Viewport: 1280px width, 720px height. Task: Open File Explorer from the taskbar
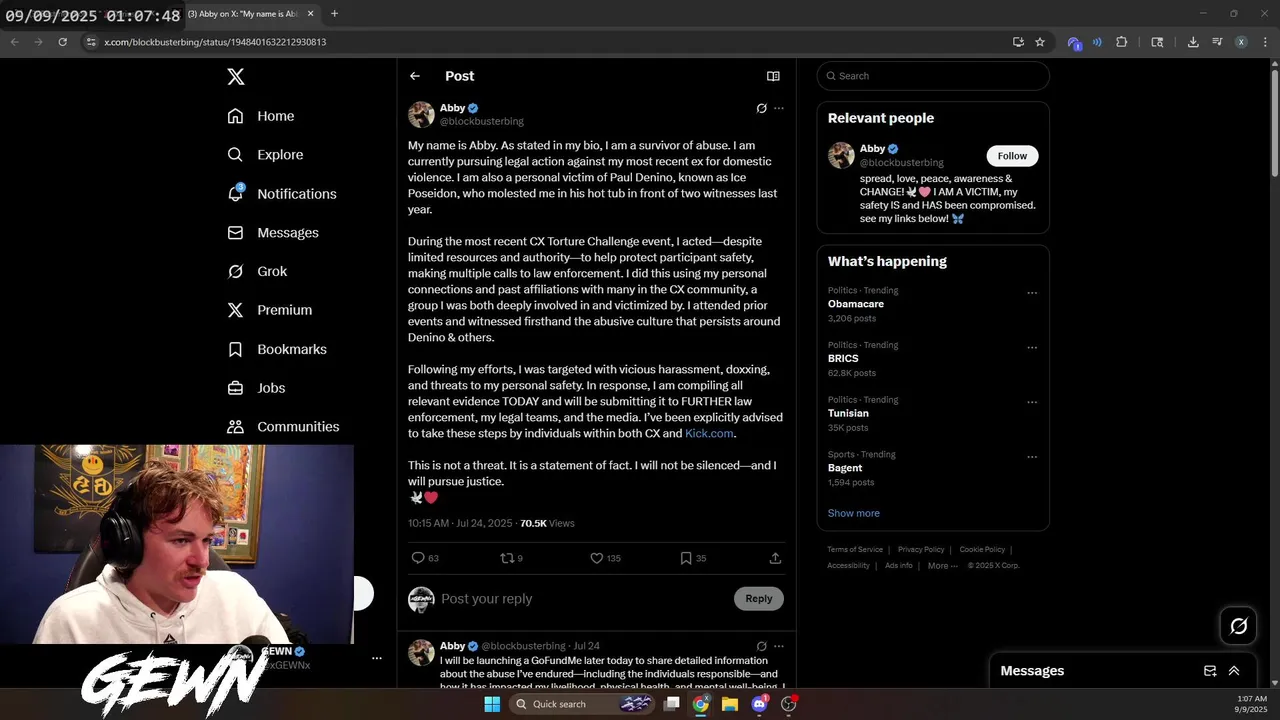click(730, 704)
